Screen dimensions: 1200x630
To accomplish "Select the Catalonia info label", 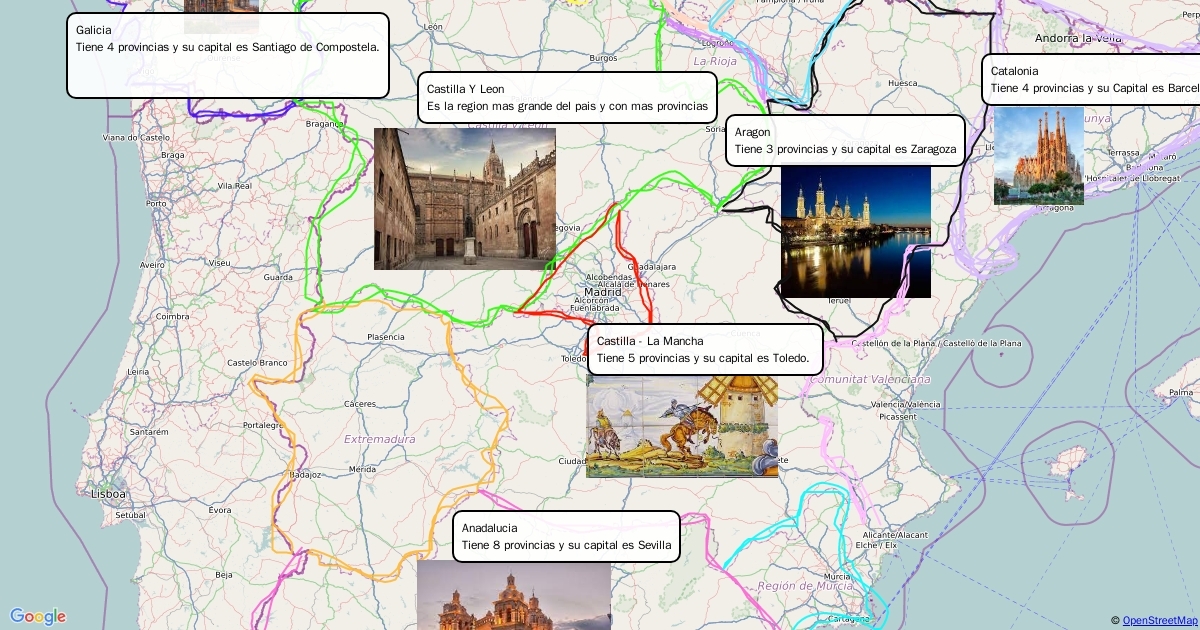I will pyautogui.click(x=1090, y=79).
